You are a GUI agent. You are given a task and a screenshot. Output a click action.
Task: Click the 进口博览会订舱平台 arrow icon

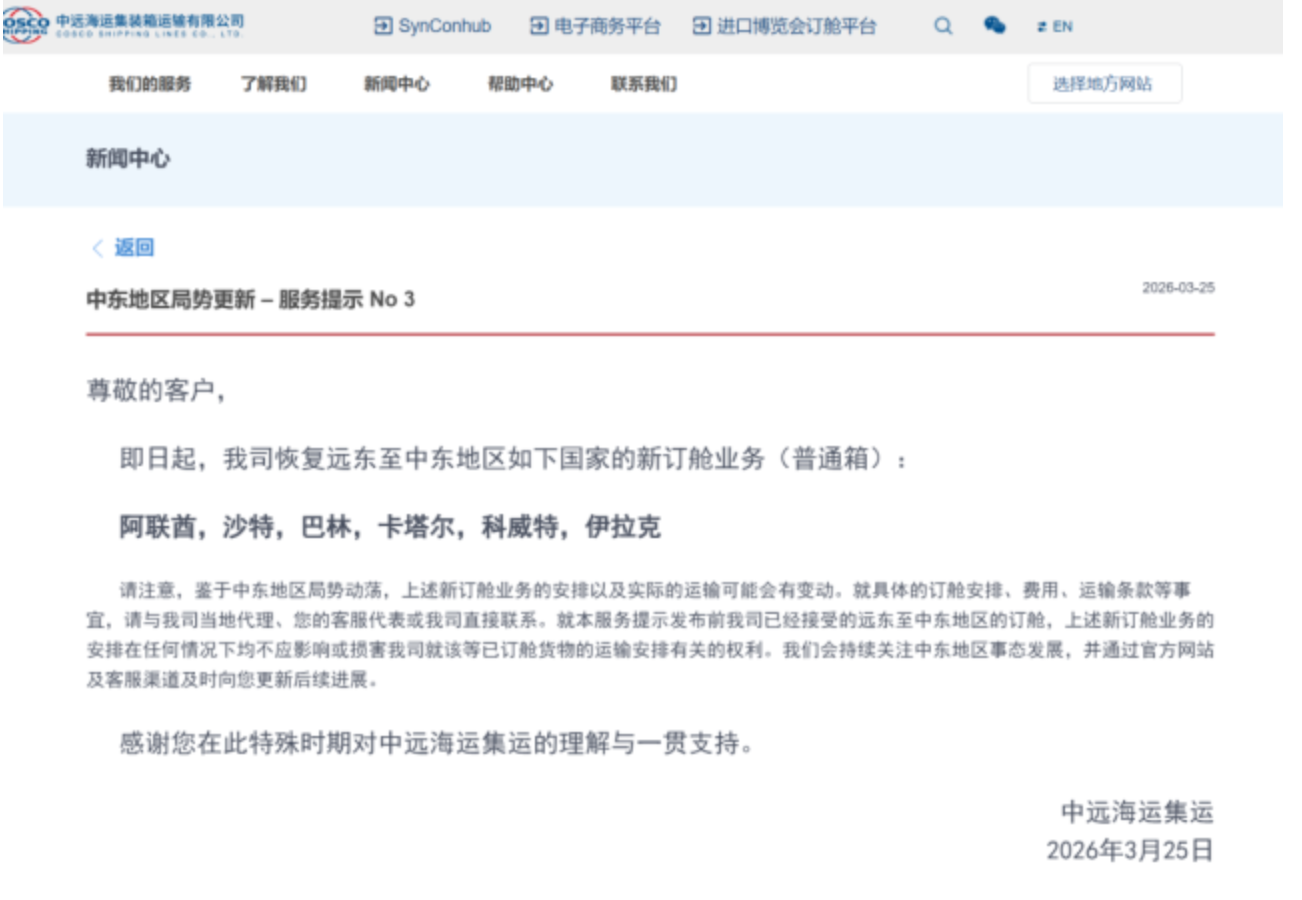pyautogui.click(x=702, y=26)
